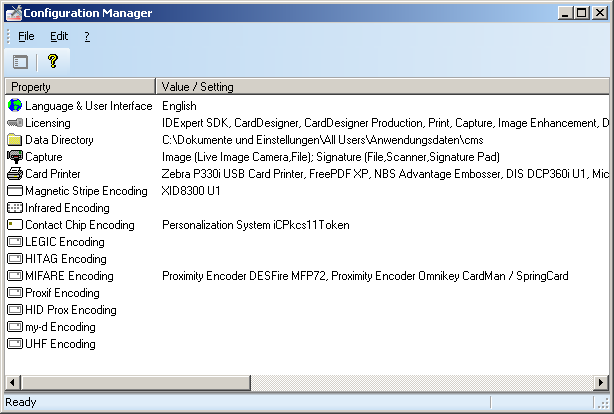Viewport: 614px width, 414px height.
Task: Open the ? help menu
Action: (x=87, y=36)
